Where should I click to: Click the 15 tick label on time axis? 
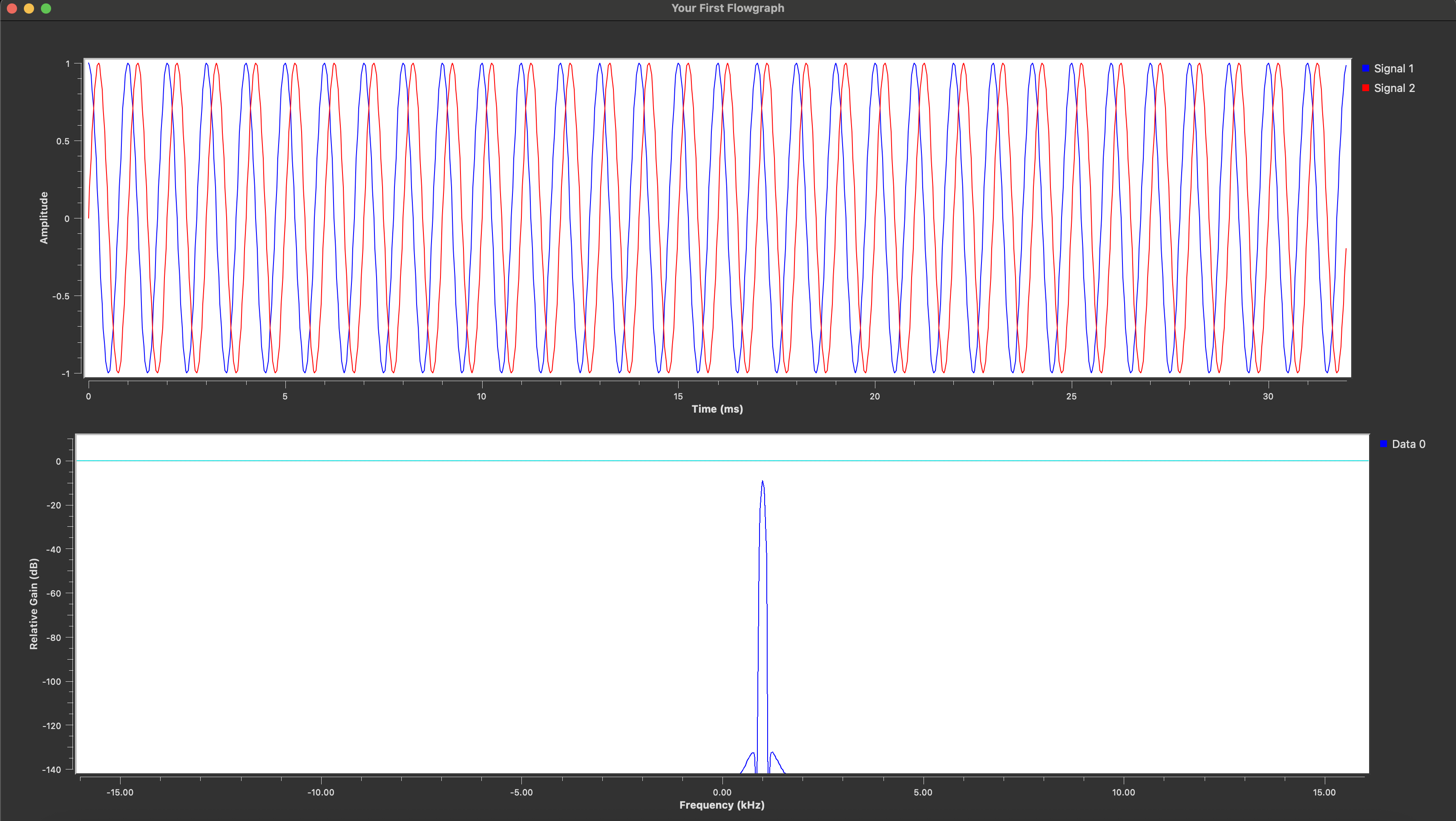click(678, 396)
